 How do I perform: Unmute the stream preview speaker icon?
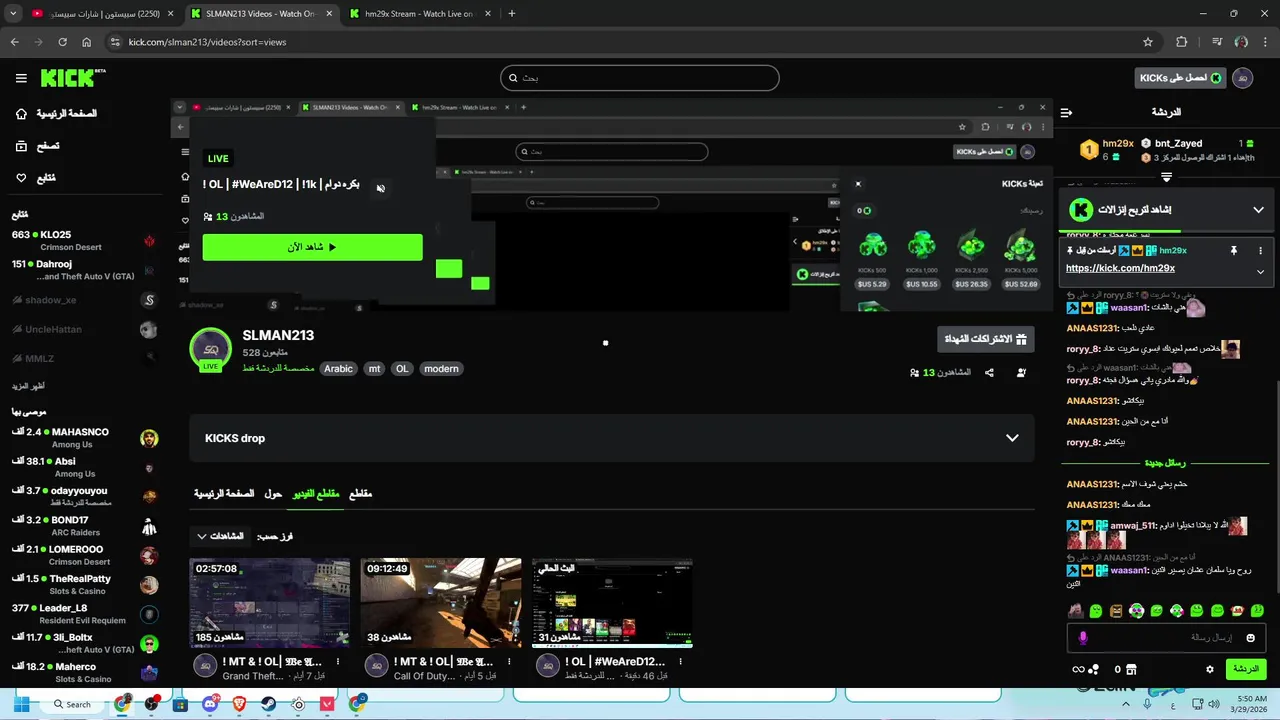pos(380,188)
